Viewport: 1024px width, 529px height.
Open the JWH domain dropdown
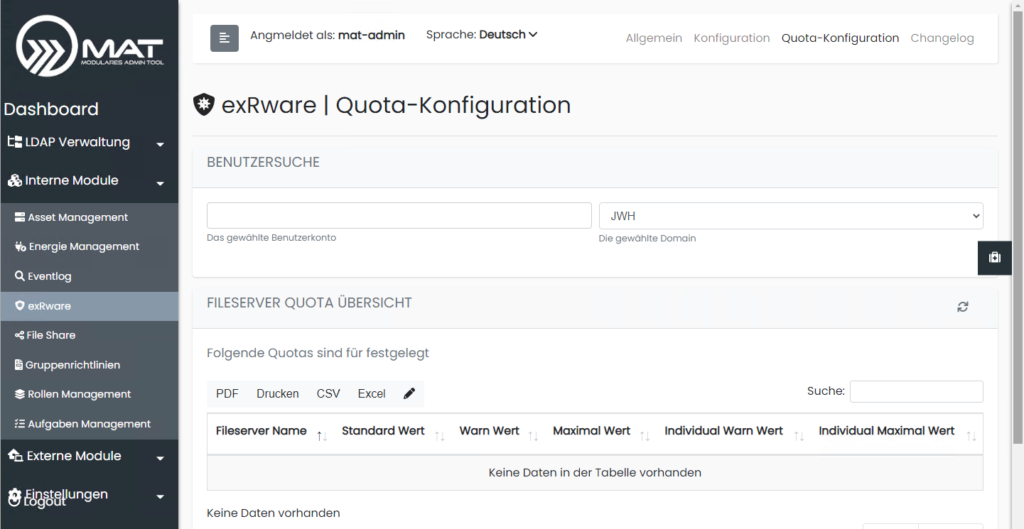(790, 216)
